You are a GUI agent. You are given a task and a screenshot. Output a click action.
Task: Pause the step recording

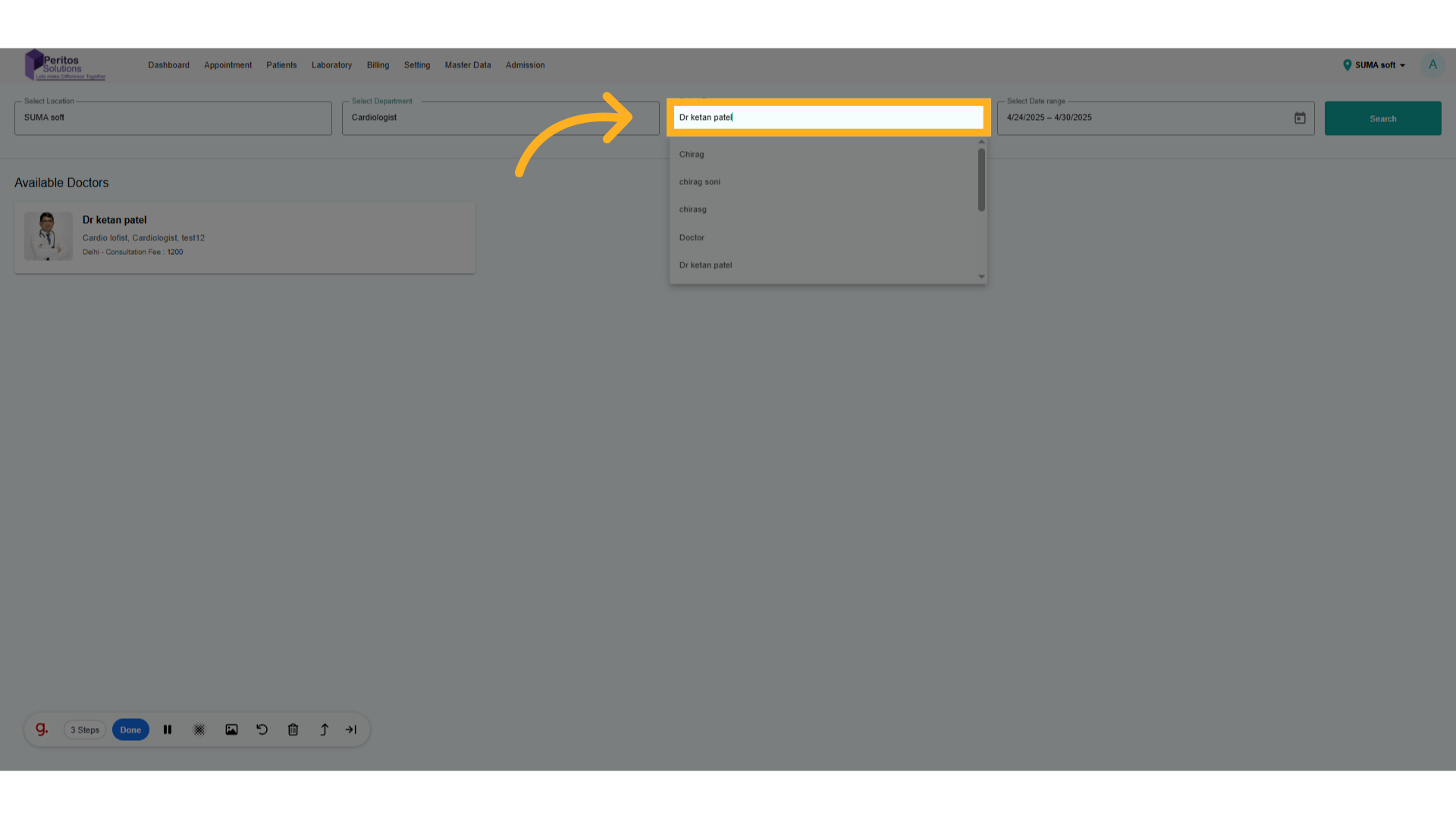pyautogui.click(x=168, y=730)
